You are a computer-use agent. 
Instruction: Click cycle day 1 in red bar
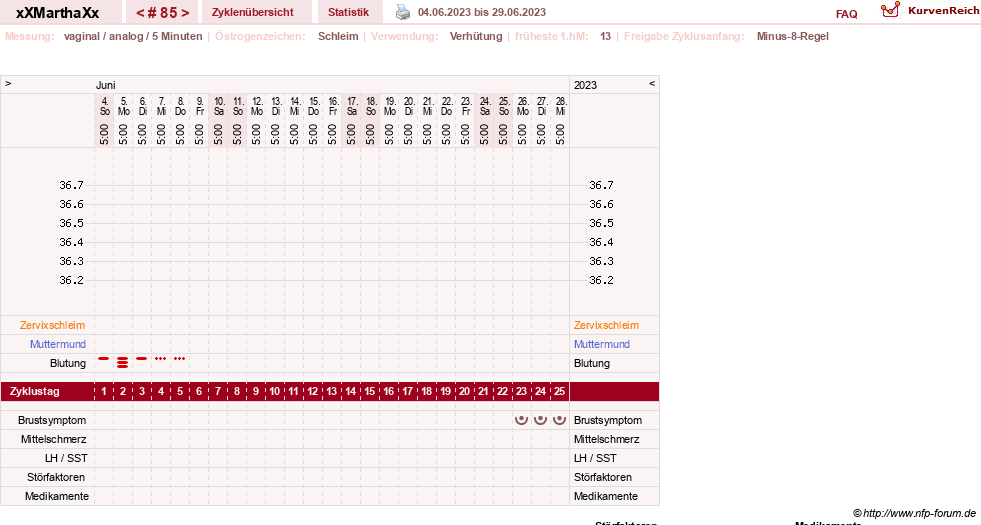pyautogui.click(x=104, y=391)
